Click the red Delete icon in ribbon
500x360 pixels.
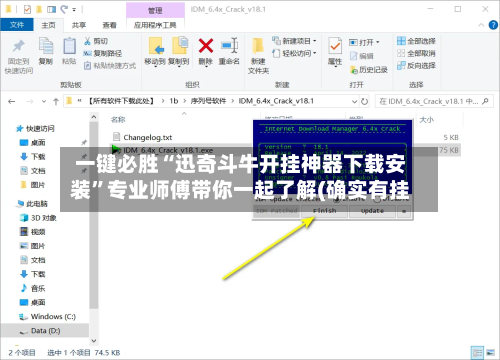point(206,46)
